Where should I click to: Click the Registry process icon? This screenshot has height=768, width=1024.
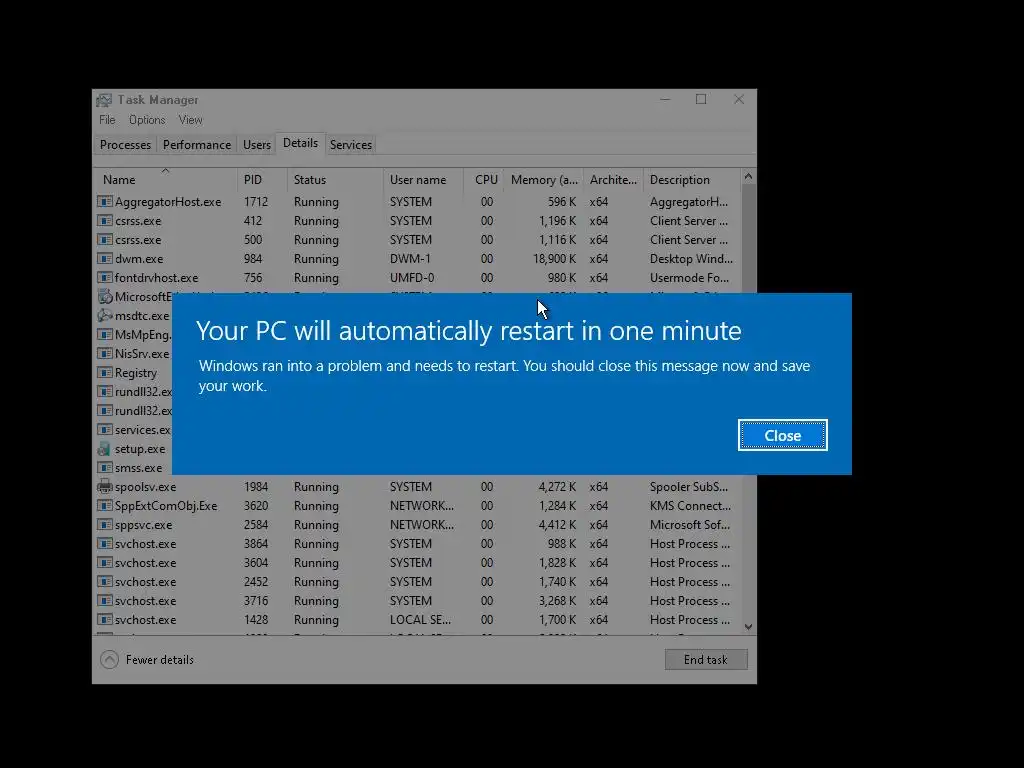click(x=104, y=372)
